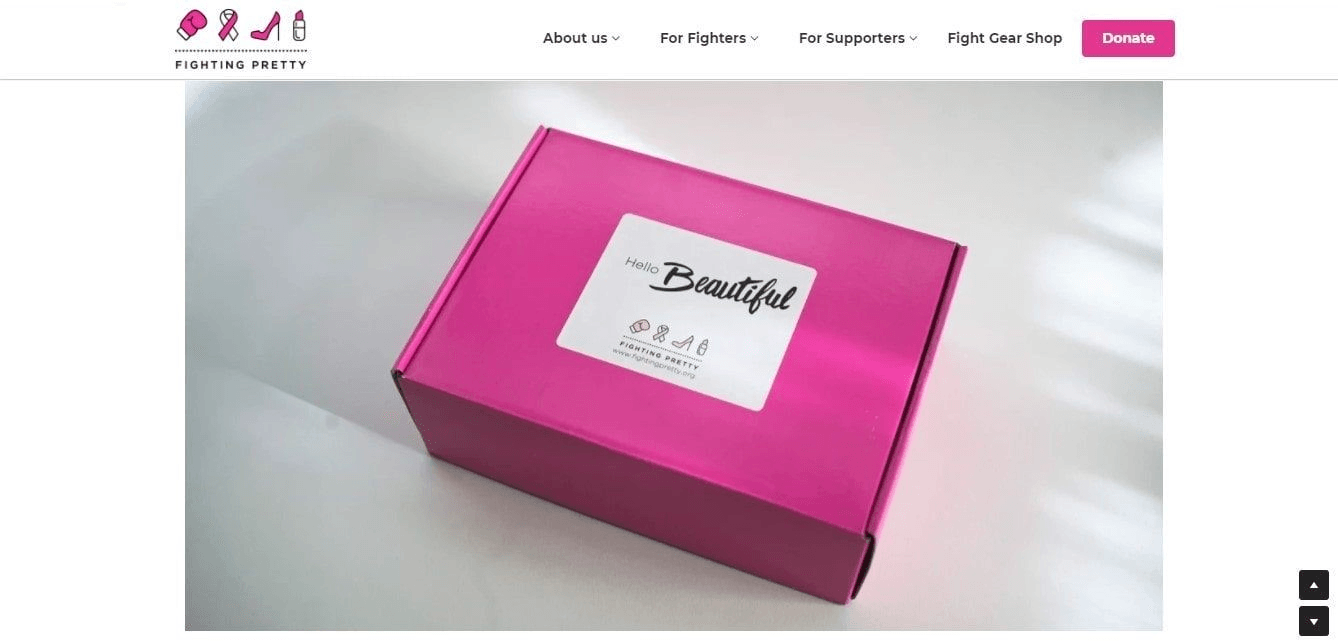Click the pink Donate button

click(x=1128, y=38)
